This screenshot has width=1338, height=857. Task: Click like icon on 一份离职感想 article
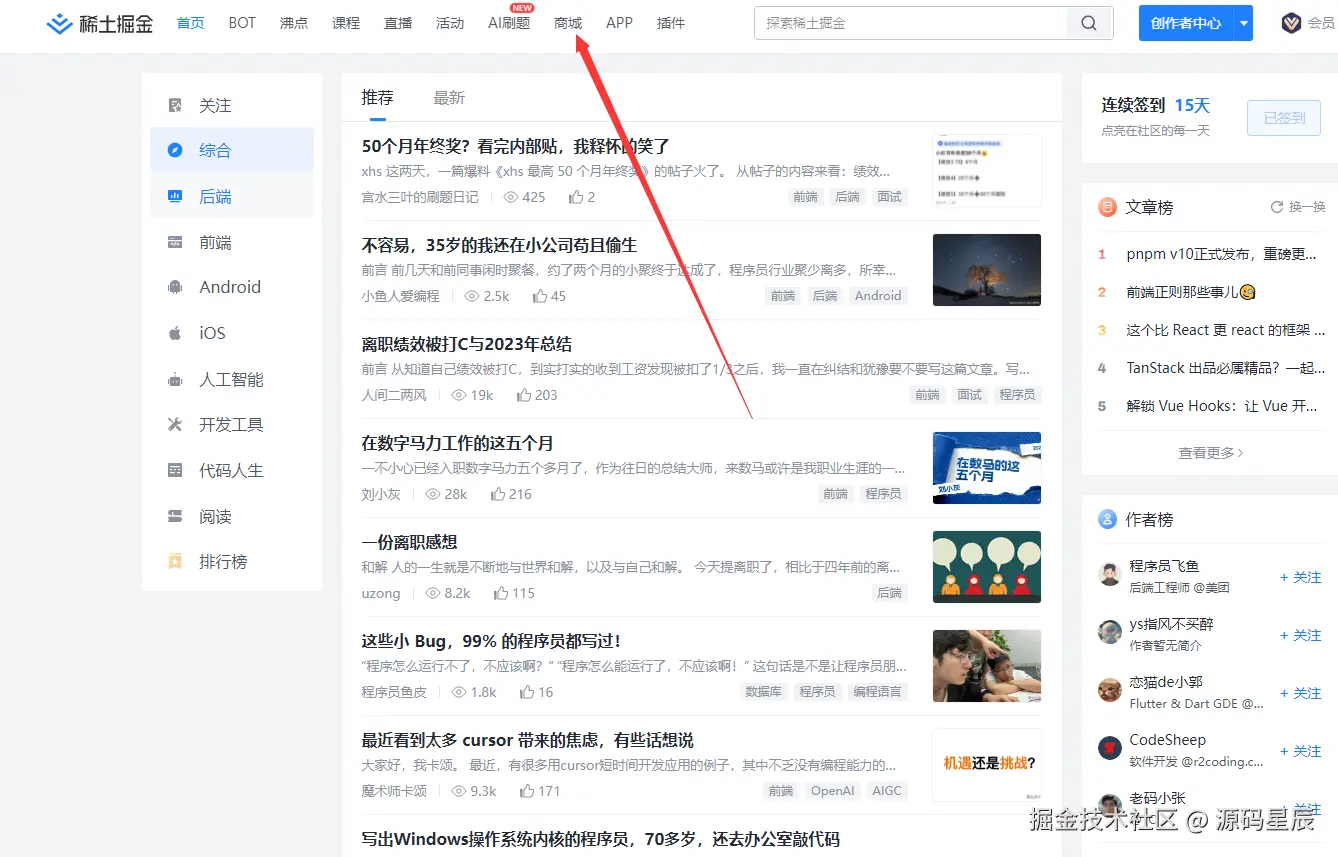501,593
